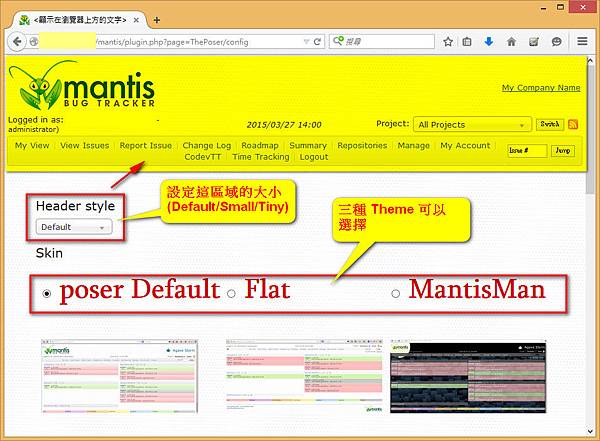
Task: Open Time Tracking menu item
Action: click(x=261, y=157)
